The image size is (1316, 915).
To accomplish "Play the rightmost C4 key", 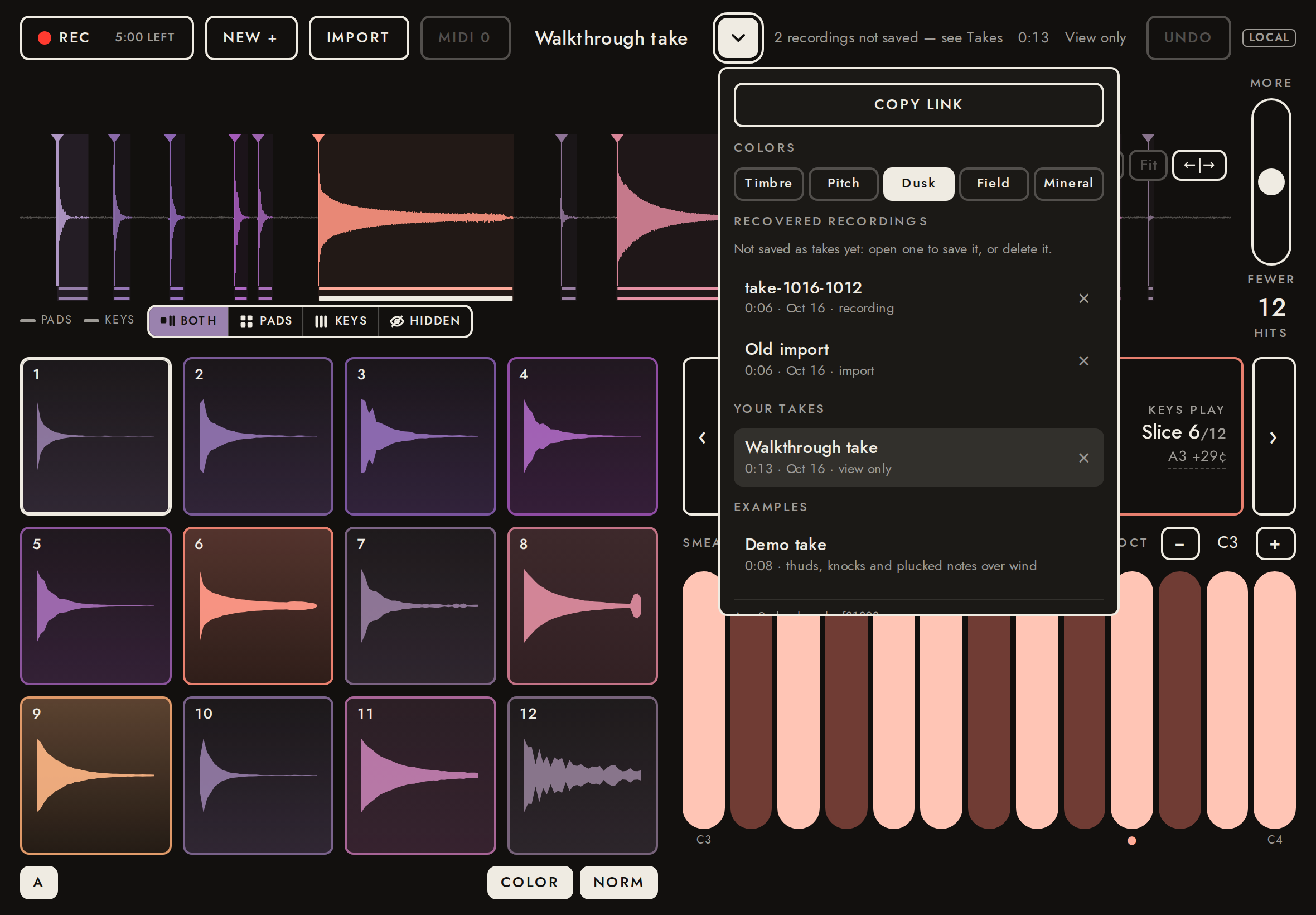I will [x=1274, y=700].
